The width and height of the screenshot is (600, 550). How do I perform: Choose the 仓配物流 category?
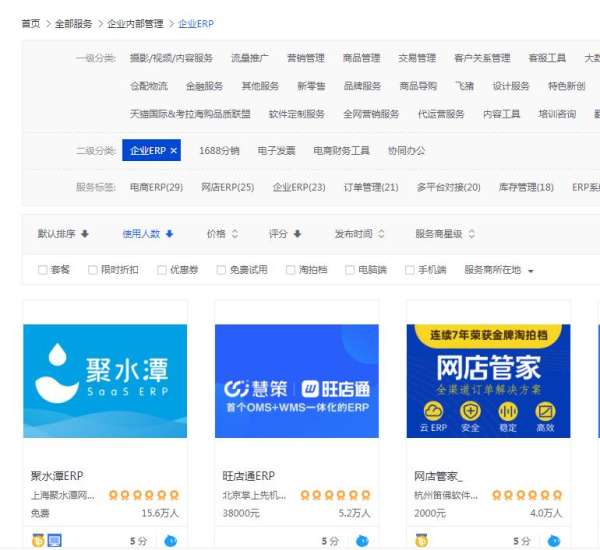149,86
